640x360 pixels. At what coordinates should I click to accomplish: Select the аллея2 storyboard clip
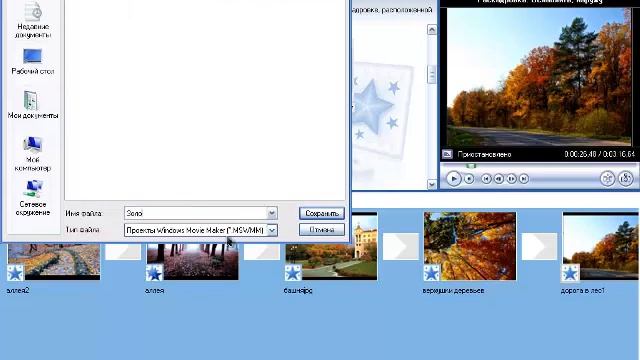[53, 262]
